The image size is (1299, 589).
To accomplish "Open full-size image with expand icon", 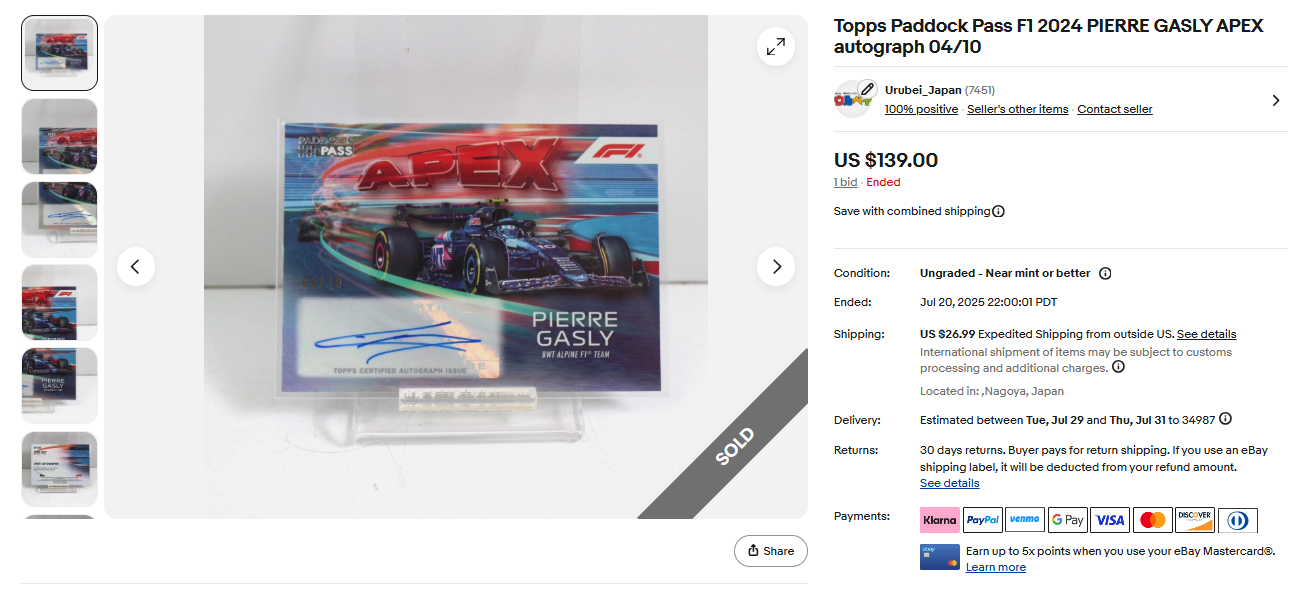I will 776,46.
